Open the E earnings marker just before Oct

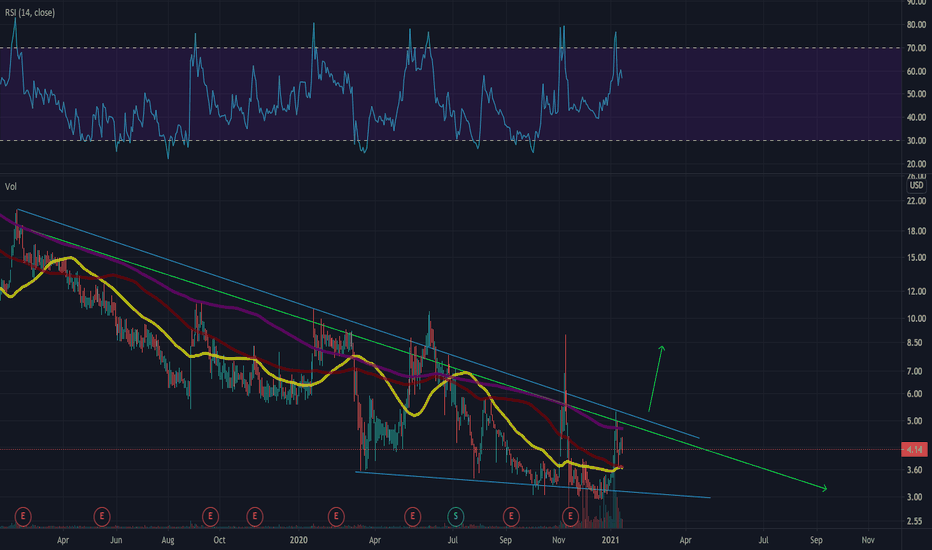click(210, 516)
